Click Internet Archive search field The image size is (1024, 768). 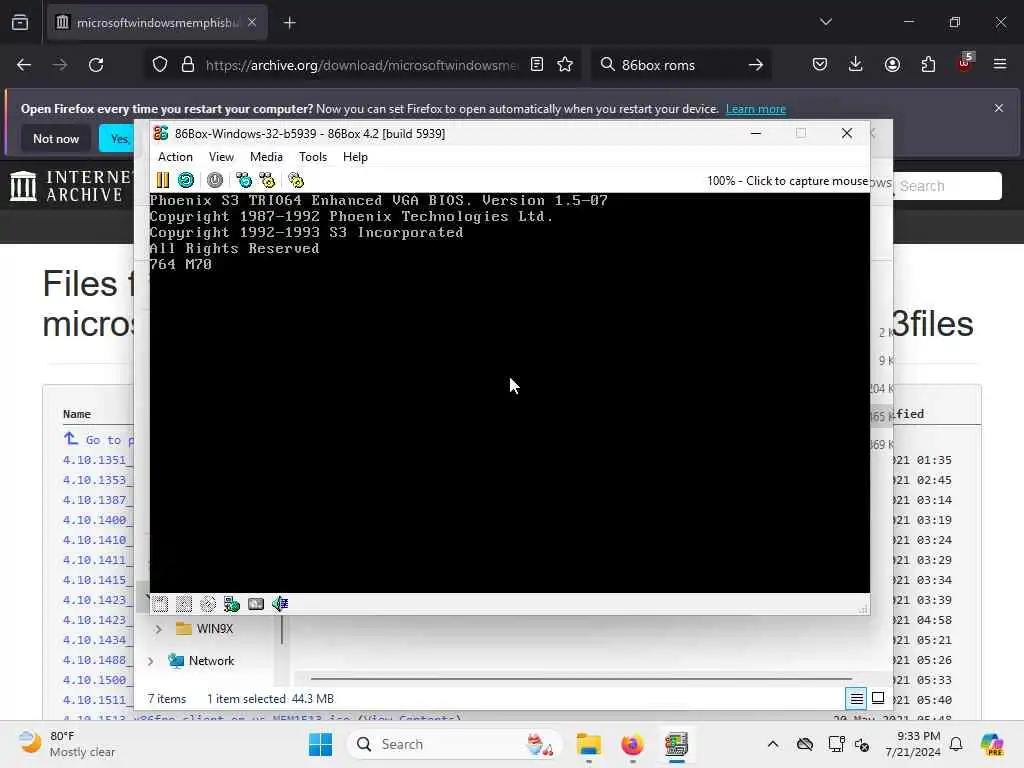click(x=947, y=186)
